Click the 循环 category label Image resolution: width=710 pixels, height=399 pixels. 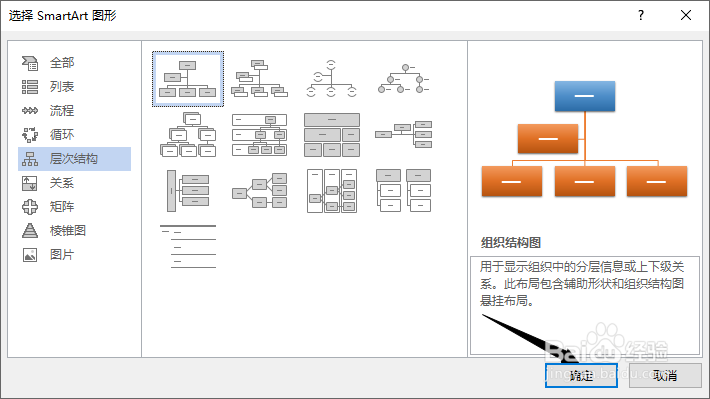coord(62,135)
